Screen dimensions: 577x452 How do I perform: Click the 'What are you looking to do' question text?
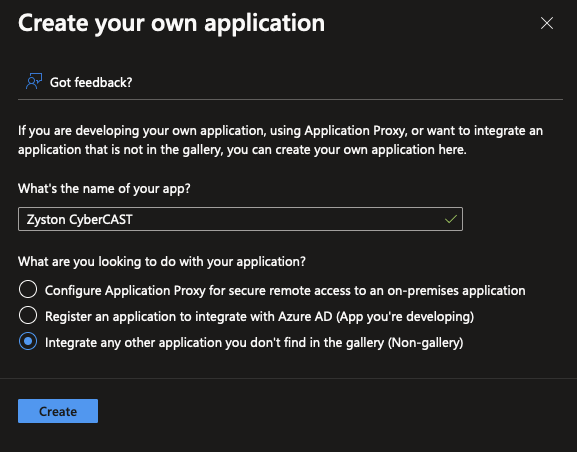coord(162,261)
